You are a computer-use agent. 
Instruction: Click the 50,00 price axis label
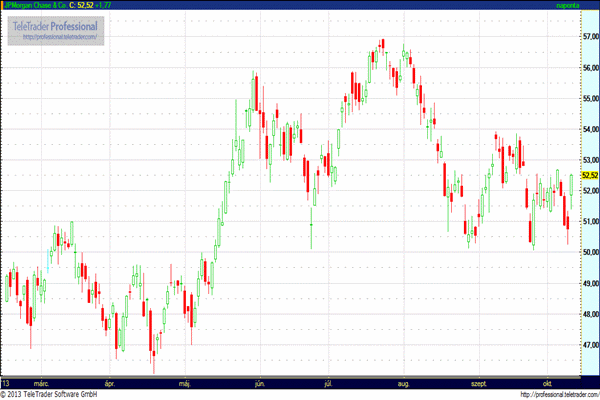pyautogui.click(x=589, y=252)
